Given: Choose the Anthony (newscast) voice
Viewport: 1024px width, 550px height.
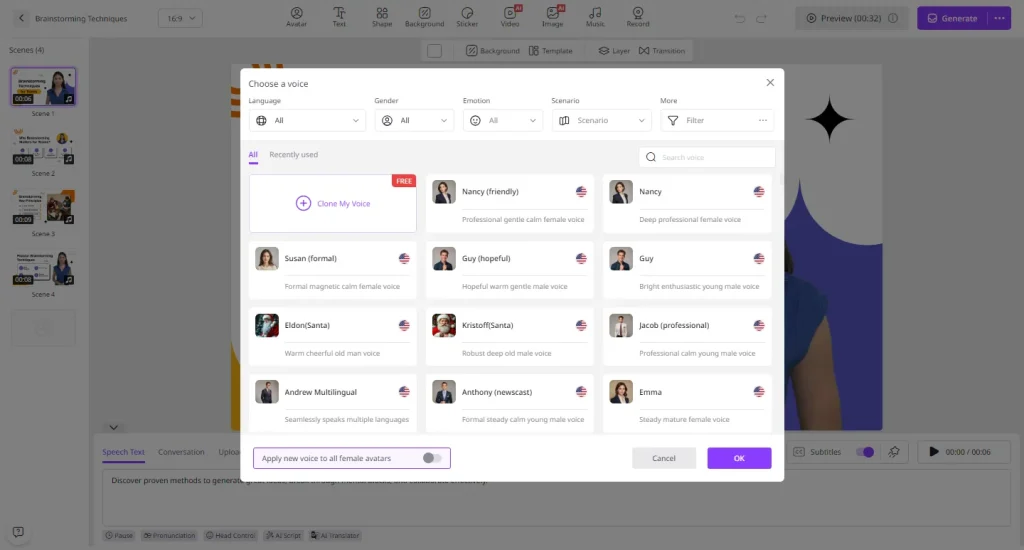Looking at the screenshot, I should (x=510, y=403).
